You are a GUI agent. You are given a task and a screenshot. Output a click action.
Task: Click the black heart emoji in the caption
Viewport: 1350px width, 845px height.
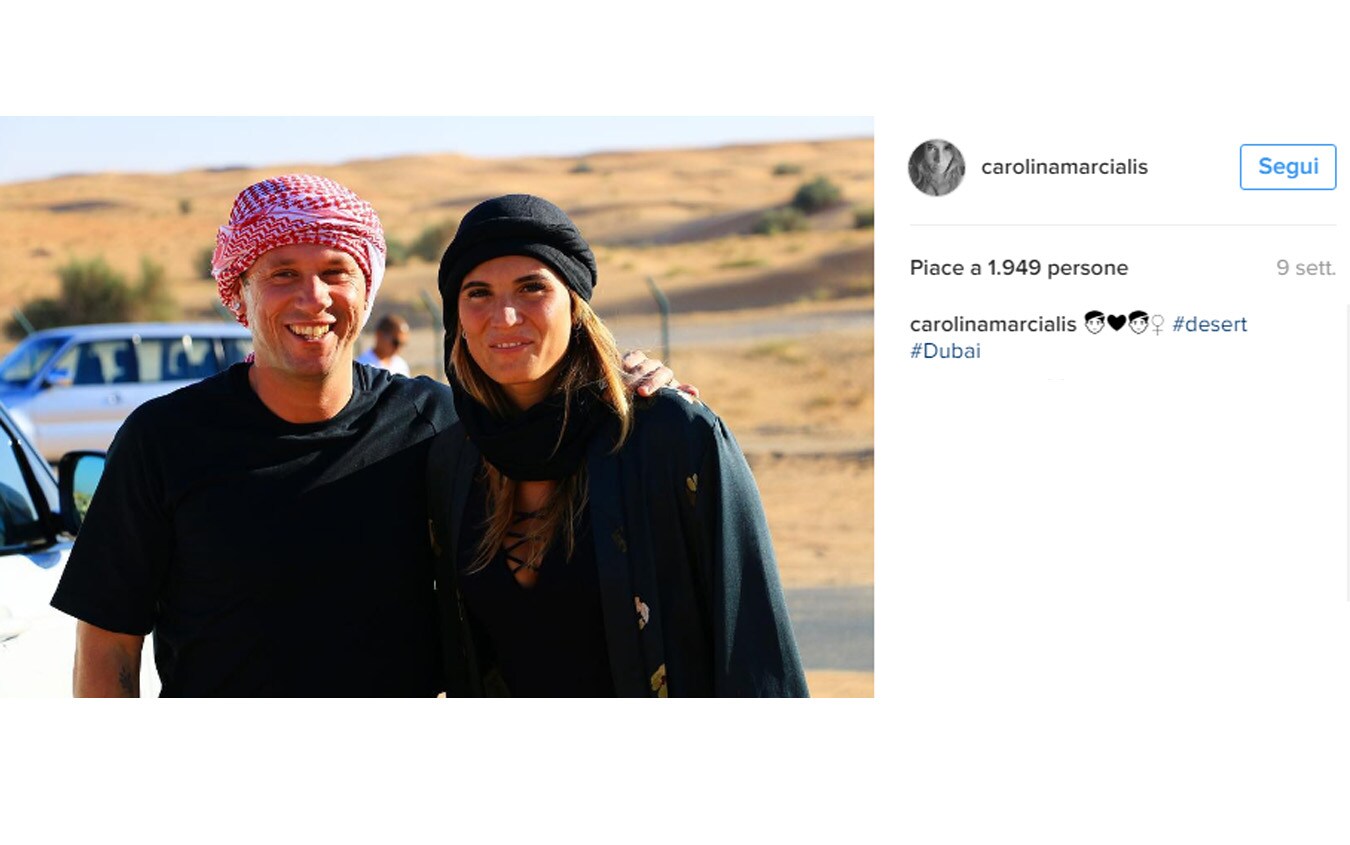(x=1116, y=323)
